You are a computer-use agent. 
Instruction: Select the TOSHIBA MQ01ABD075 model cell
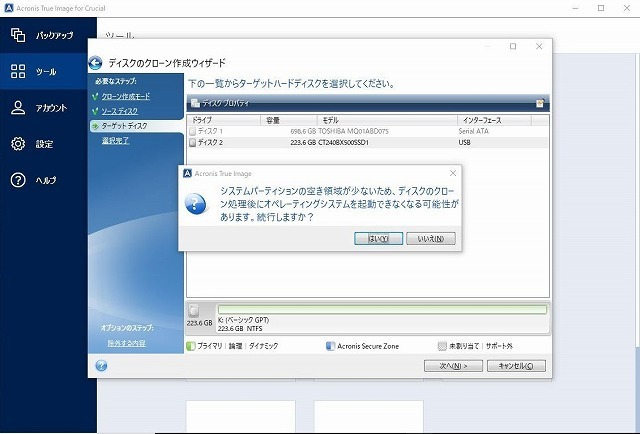click(x=353, y=131)
